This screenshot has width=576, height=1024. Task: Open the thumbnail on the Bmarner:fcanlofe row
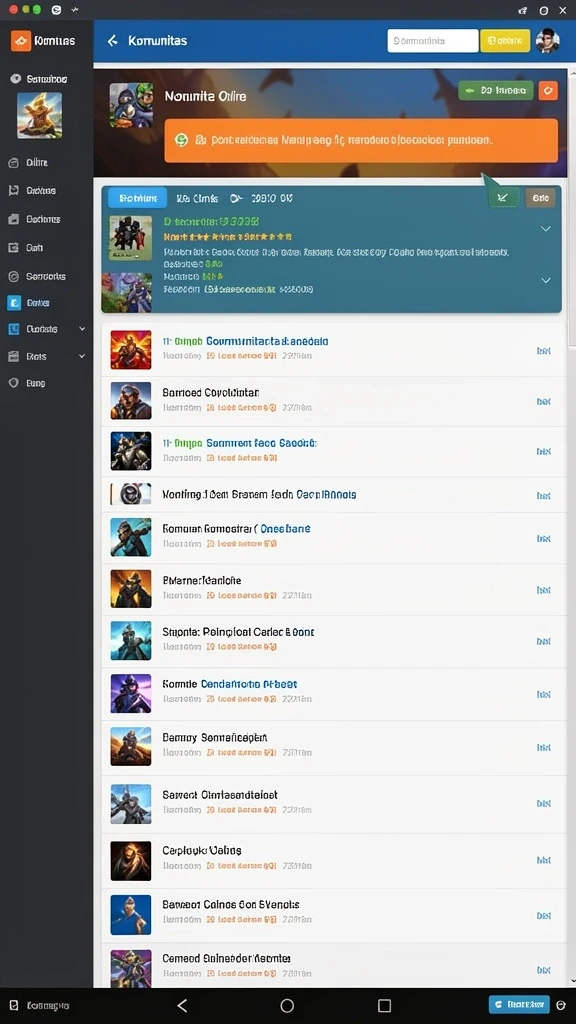tap(131, 589)
